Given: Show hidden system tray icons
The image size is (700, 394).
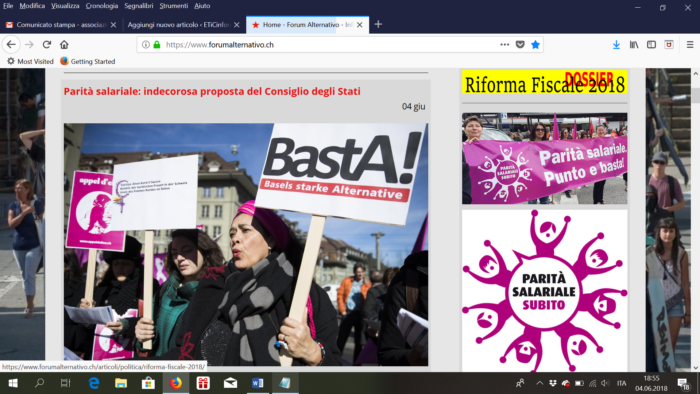Looking at the screenshot, I should click(x=540, y=383).
